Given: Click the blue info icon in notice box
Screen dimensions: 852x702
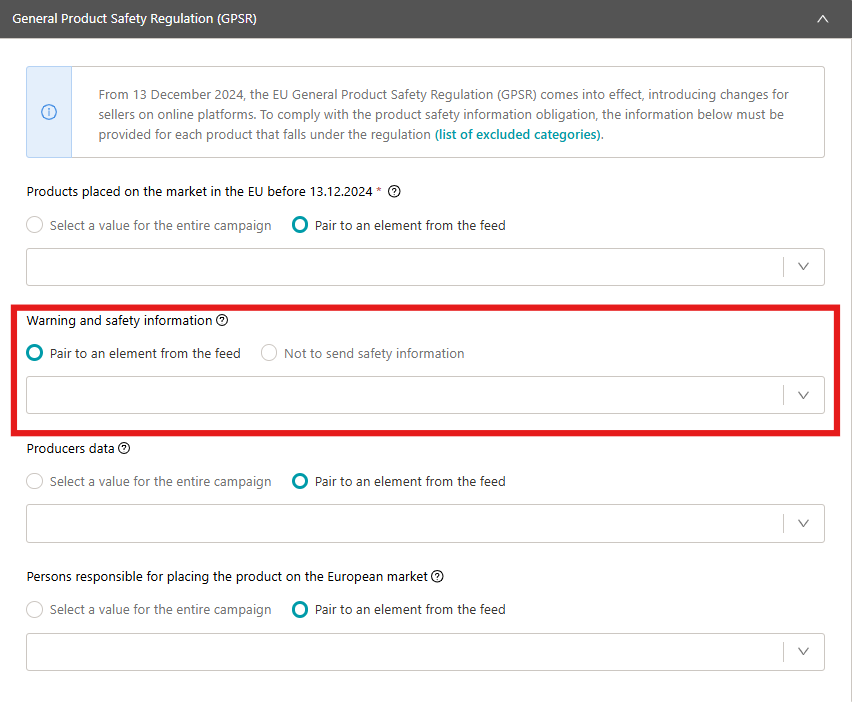Looking at the screenshot, I should point(49,112).
